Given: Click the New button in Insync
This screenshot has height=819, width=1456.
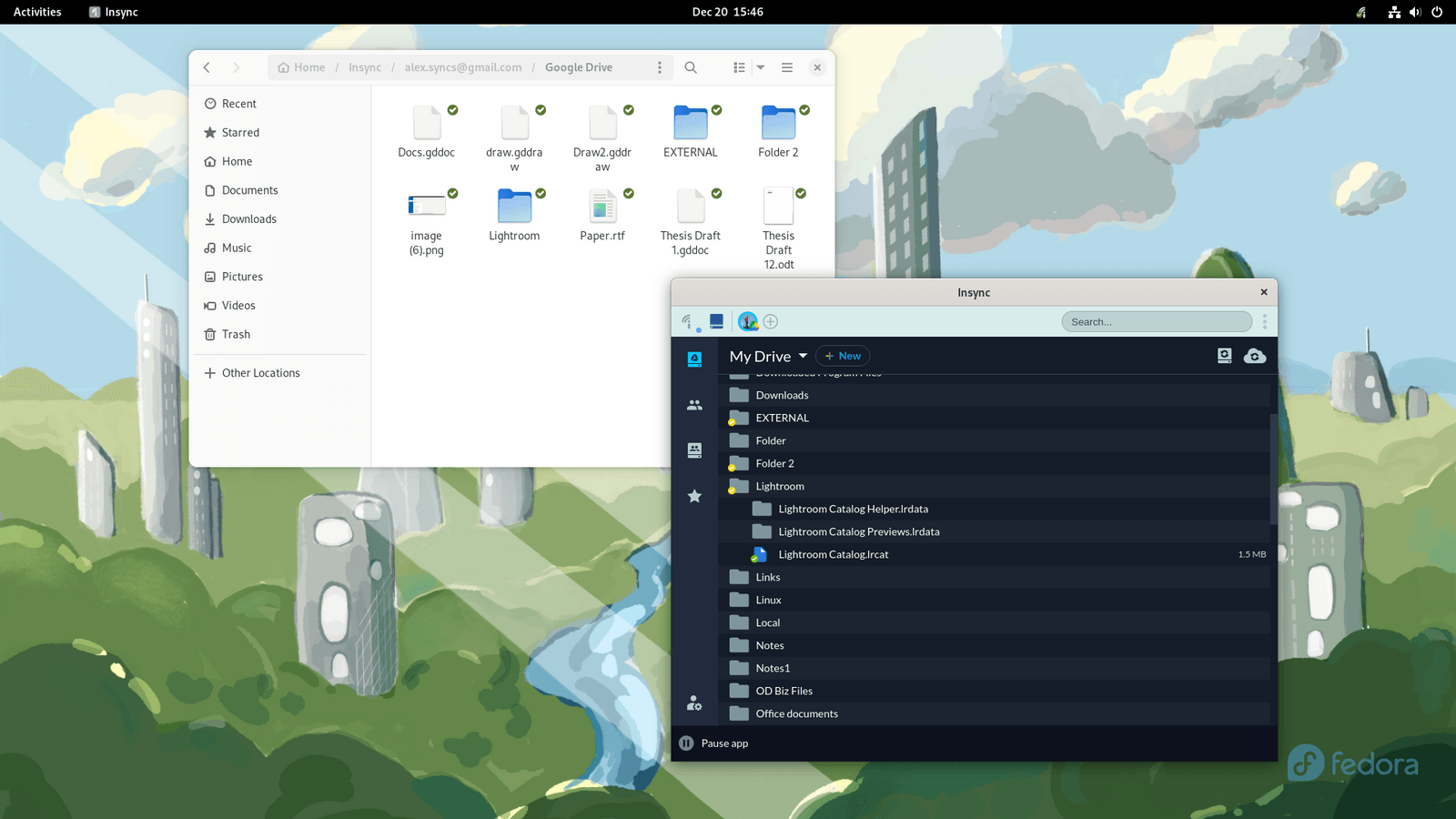Looking at the screenshot, I should click(842, 356).
